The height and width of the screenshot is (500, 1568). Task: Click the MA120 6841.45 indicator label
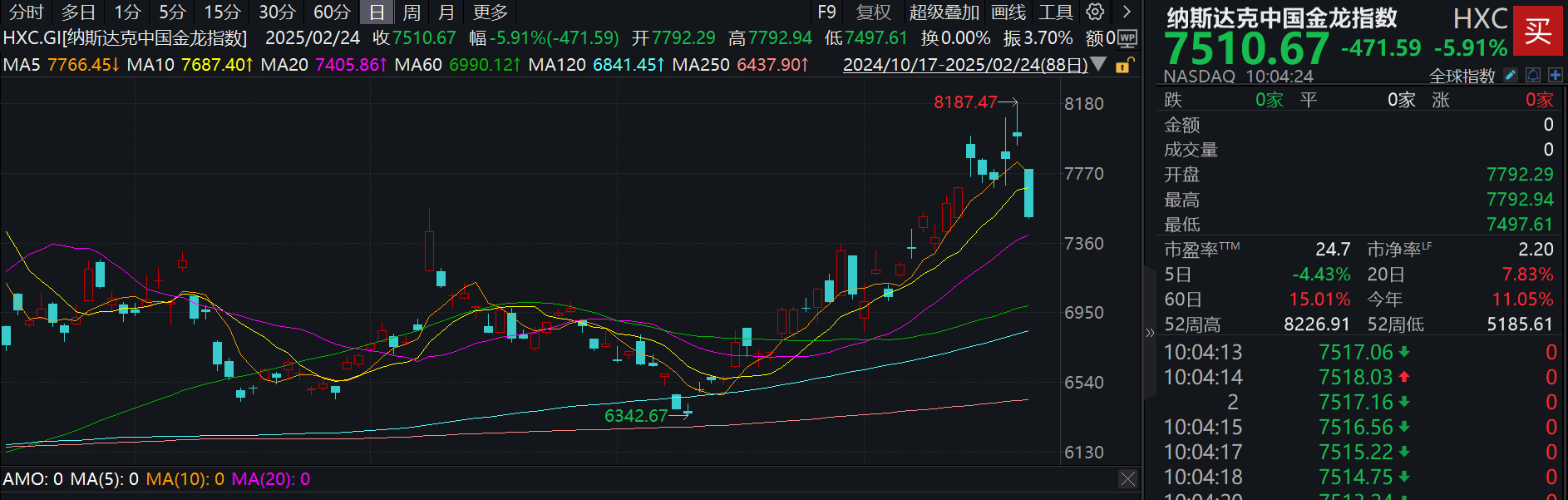[596, 64]
